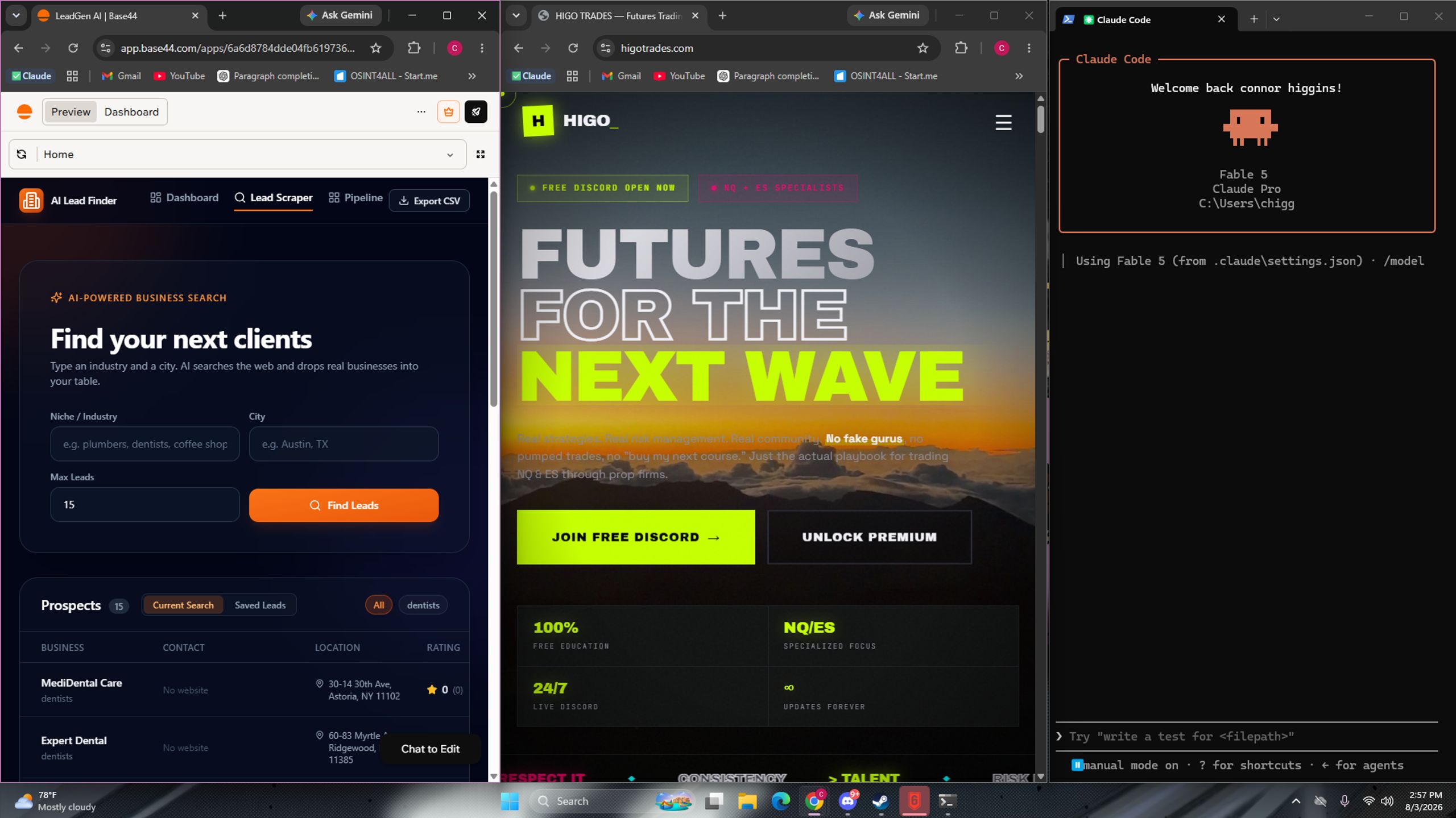Open tab search dropdown in Base44 Chrome window
The height and width of the screenshot is (818, 1456).
[x=16, y=16]
